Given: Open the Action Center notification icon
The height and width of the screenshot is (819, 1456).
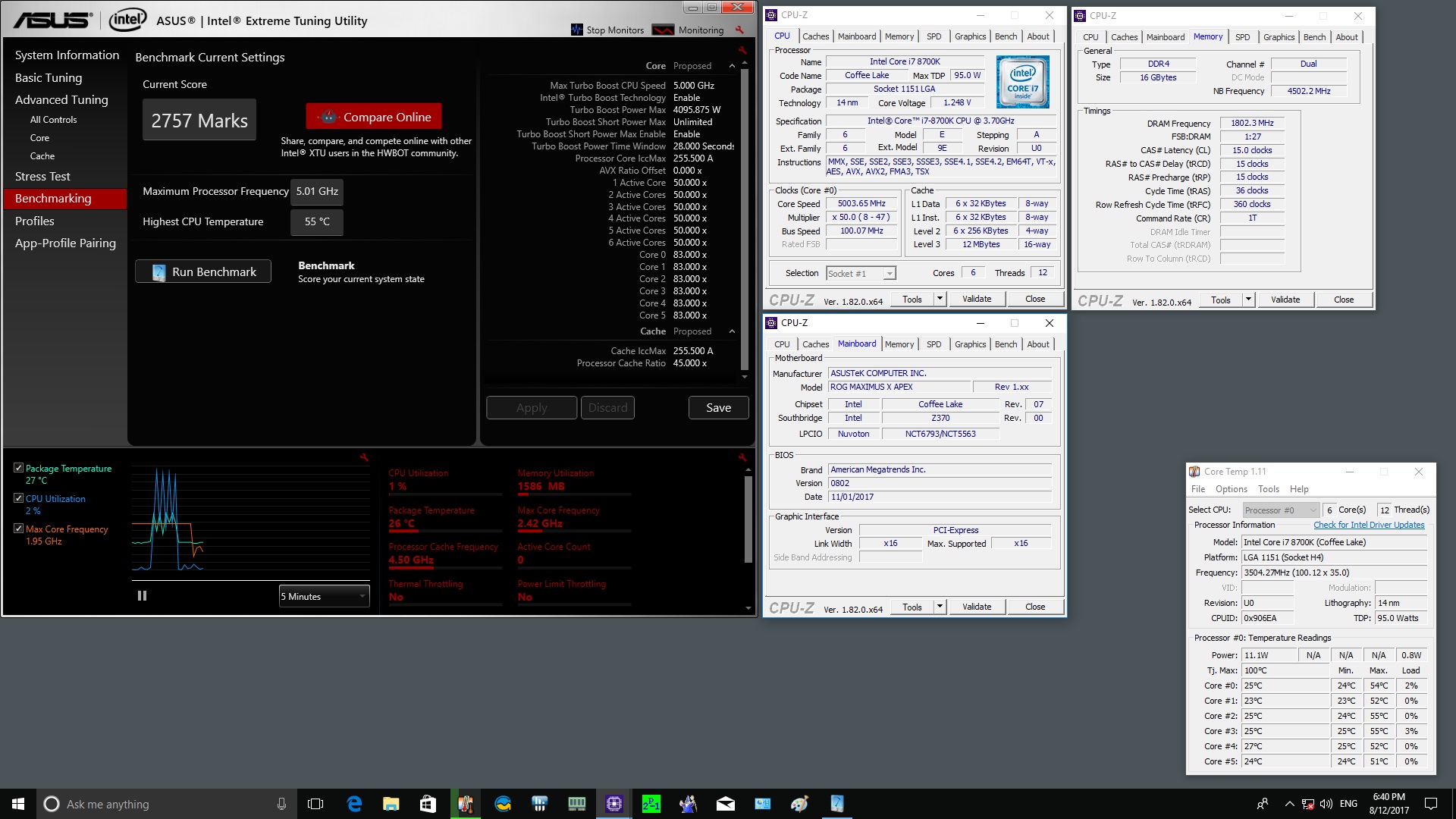Looking at the screenshot, I should 1430,804.
